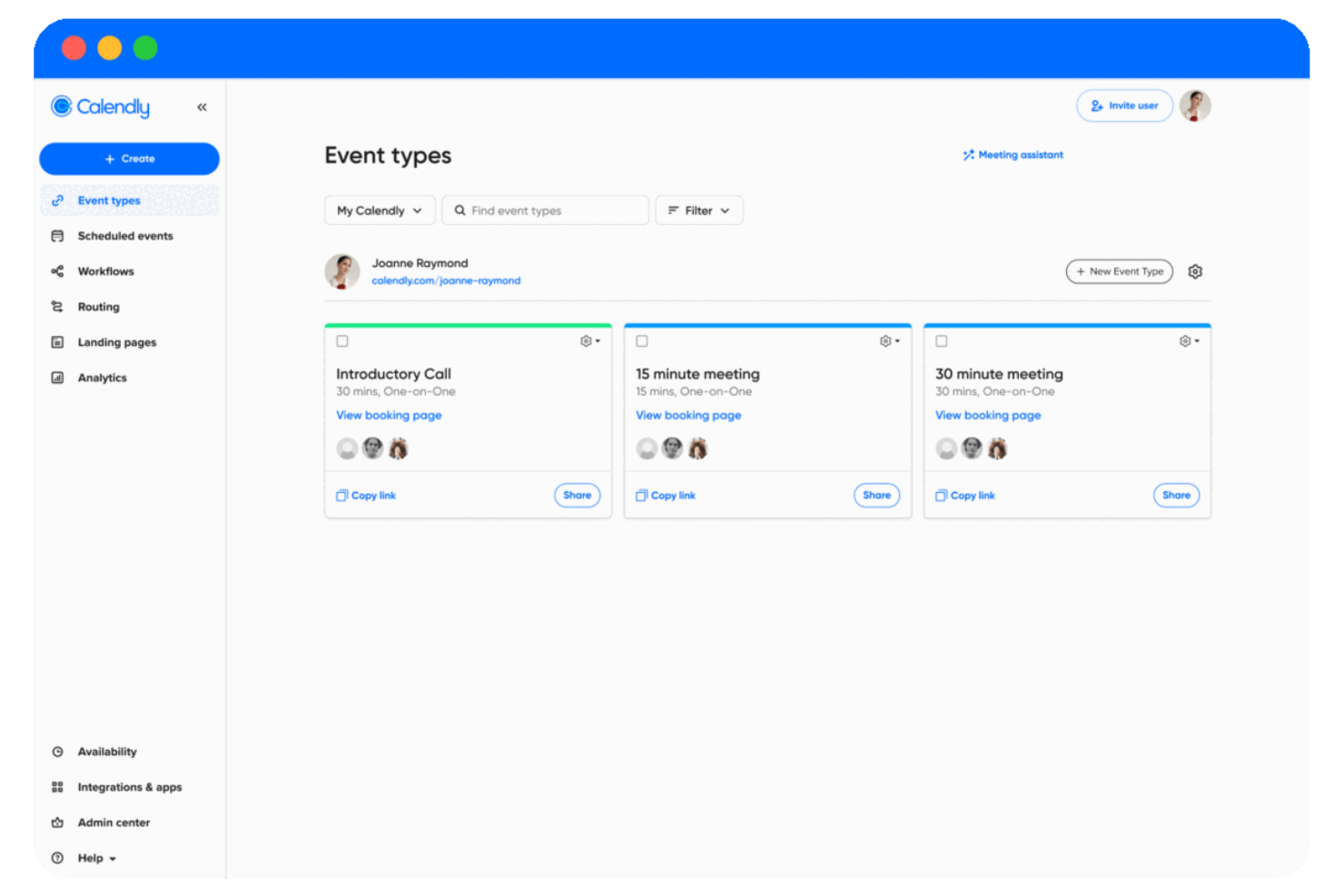Open the profile avatar menu in the header
The image size is (1344, 896).
[1195, 105]
